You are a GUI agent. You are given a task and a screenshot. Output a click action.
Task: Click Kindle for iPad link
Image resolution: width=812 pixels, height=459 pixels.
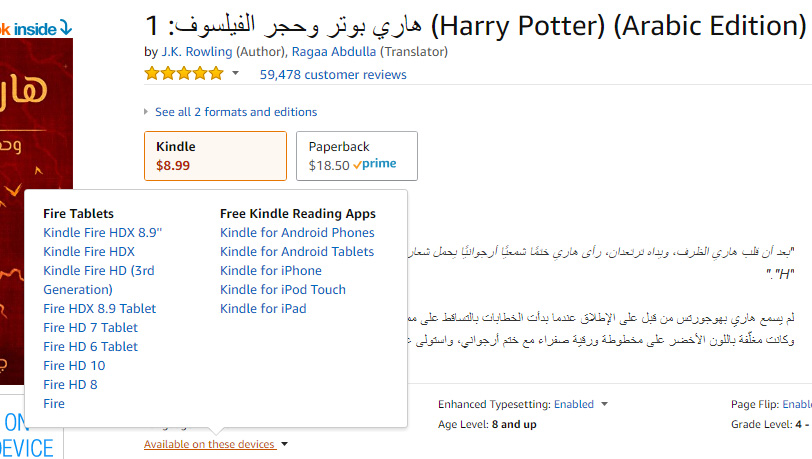[263, 309]
